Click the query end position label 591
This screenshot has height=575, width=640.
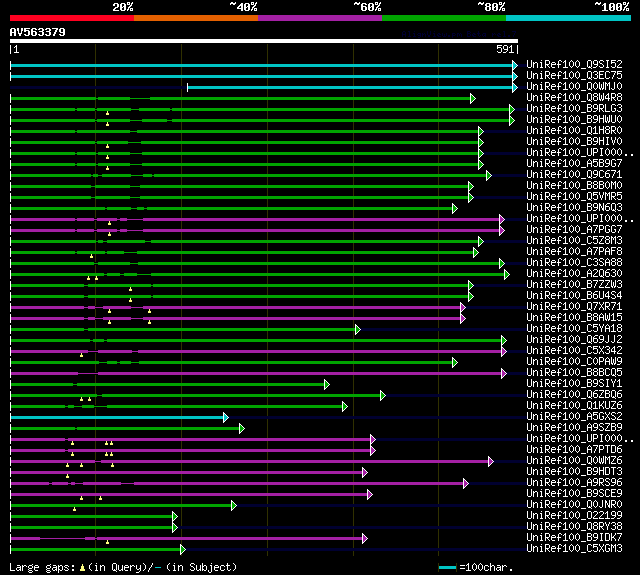tap(505, 49)
